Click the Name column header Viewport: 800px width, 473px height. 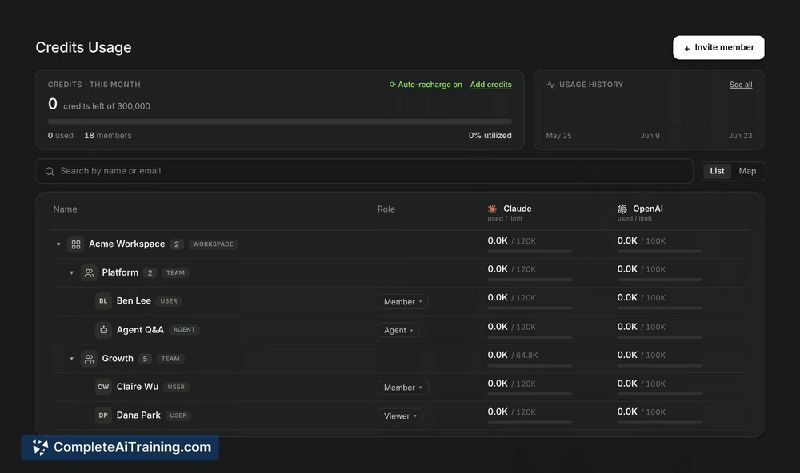pyautogui.click(x=65, y=209)
